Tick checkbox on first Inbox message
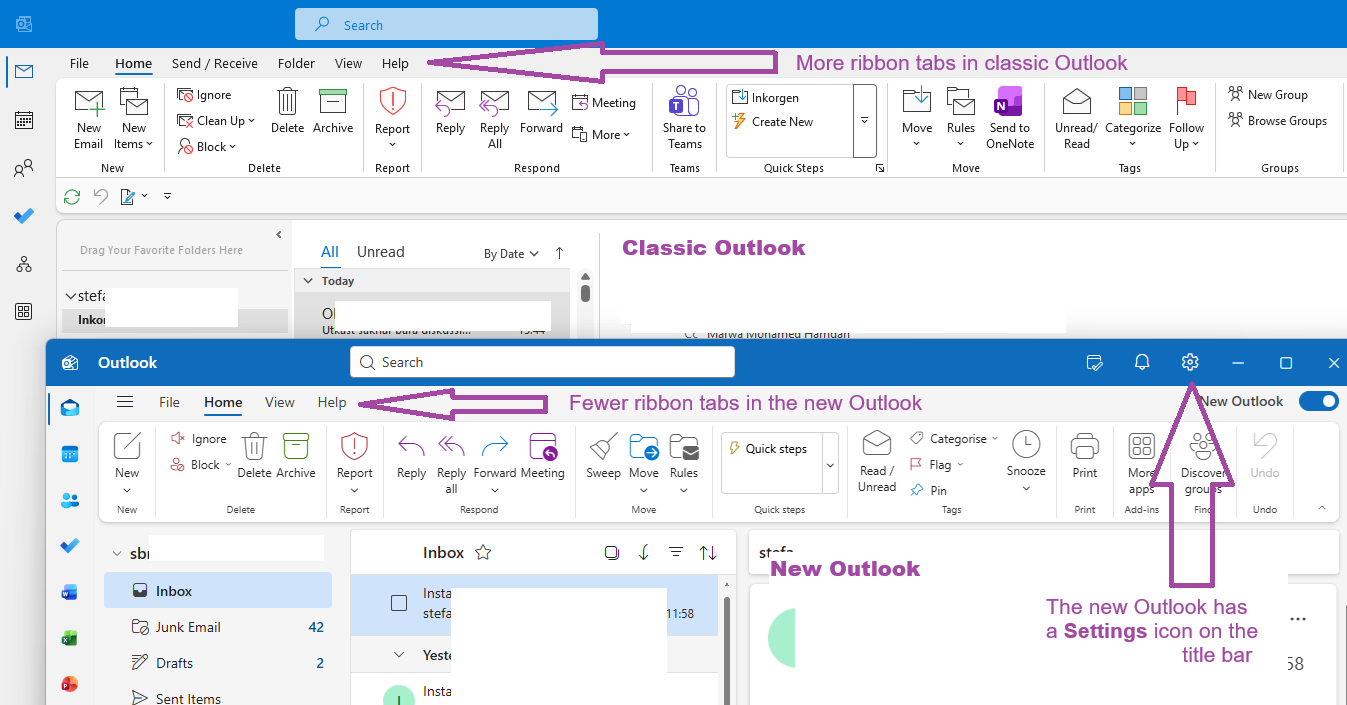Viewport: 1347px width, 705px height. [x=399, y=603]
